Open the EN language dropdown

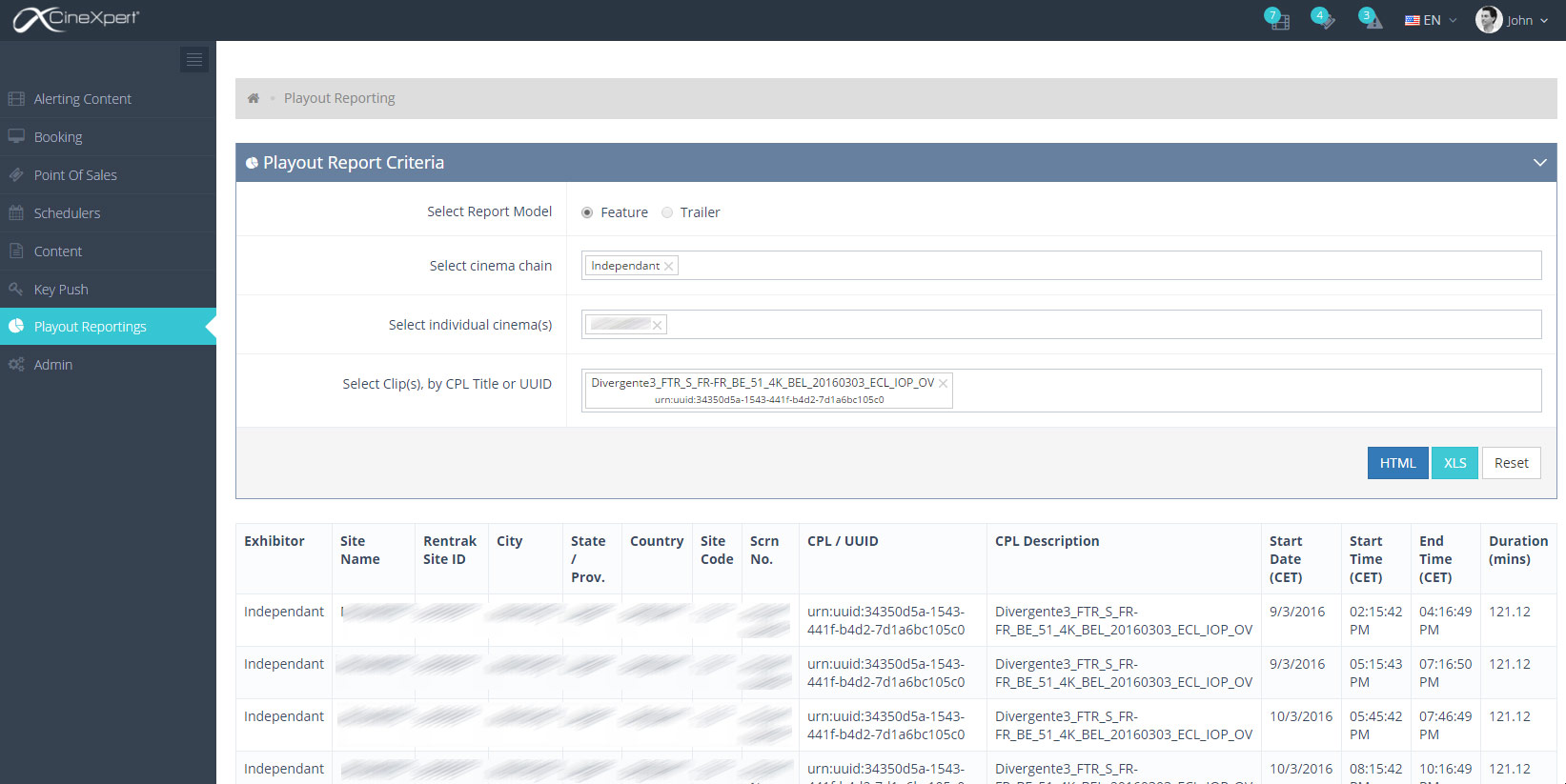pos(1430,20)
